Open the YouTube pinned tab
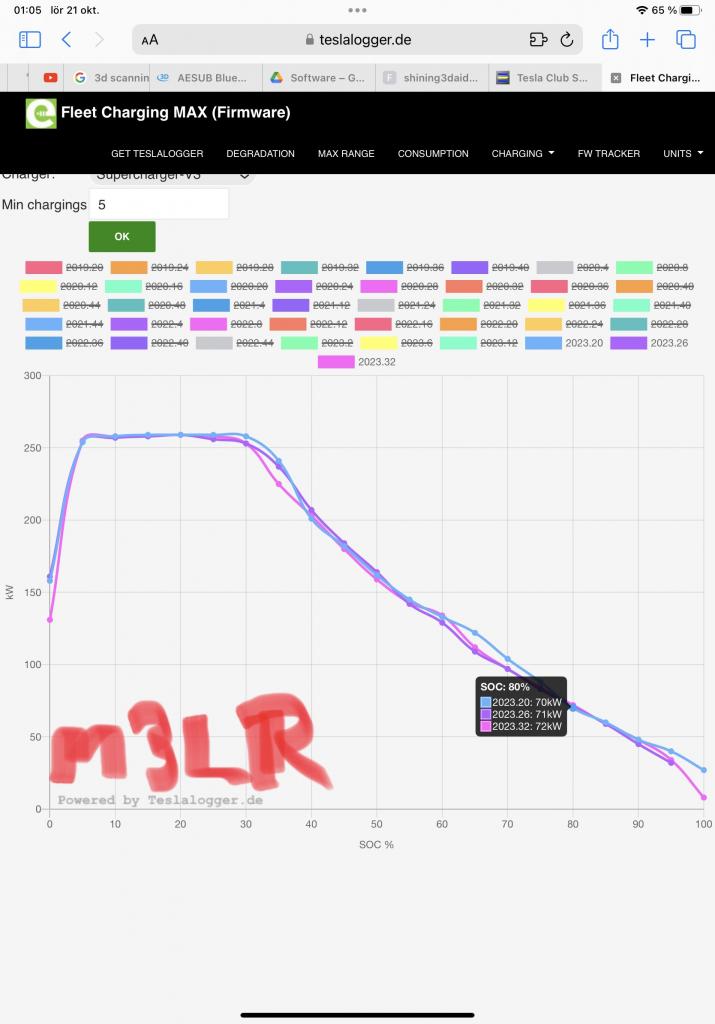This screenshot has height=1024, width=715. click(50, 78)
